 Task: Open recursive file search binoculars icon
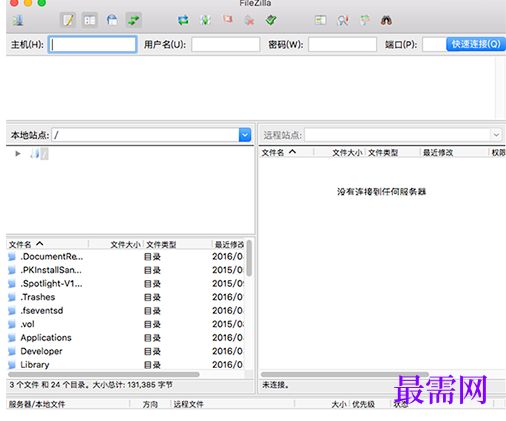pyautogui.click(x=386, y=21)
